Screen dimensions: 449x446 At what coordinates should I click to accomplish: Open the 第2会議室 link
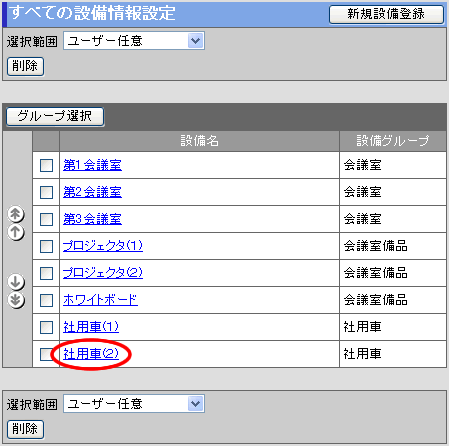[x=92, y=192]
